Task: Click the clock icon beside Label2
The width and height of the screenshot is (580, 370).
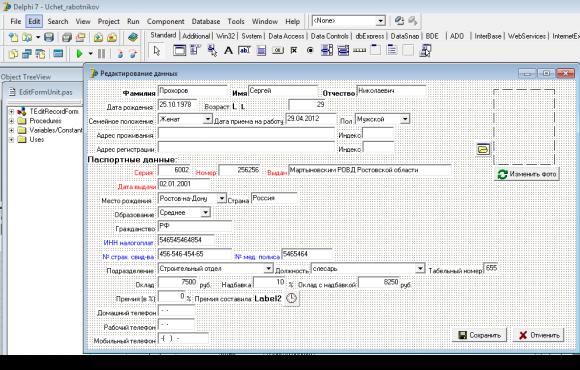Action: [291, 298]
